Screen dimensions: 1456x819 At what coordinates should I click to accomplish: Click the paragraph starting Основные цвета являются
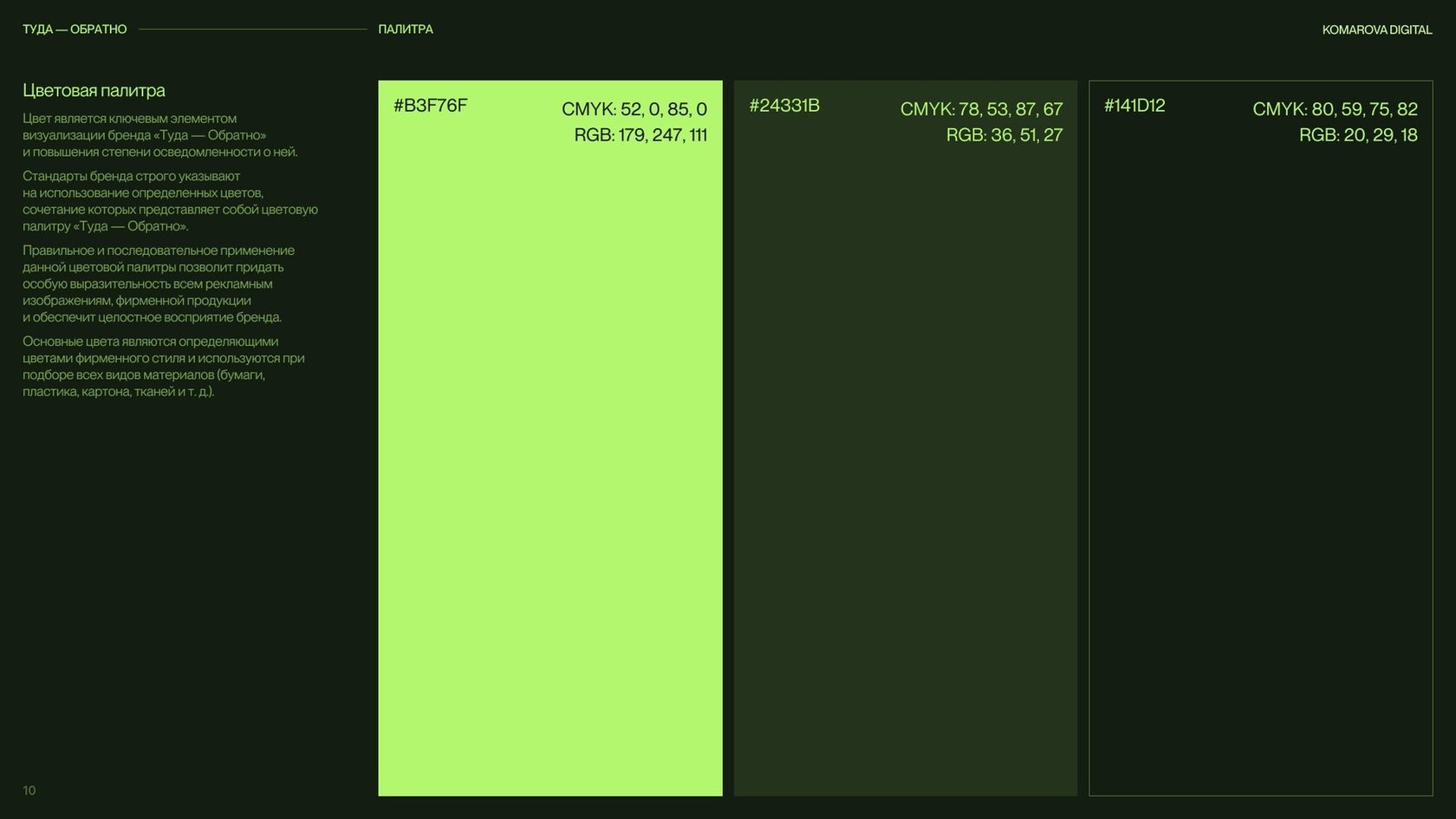point(164,367)
